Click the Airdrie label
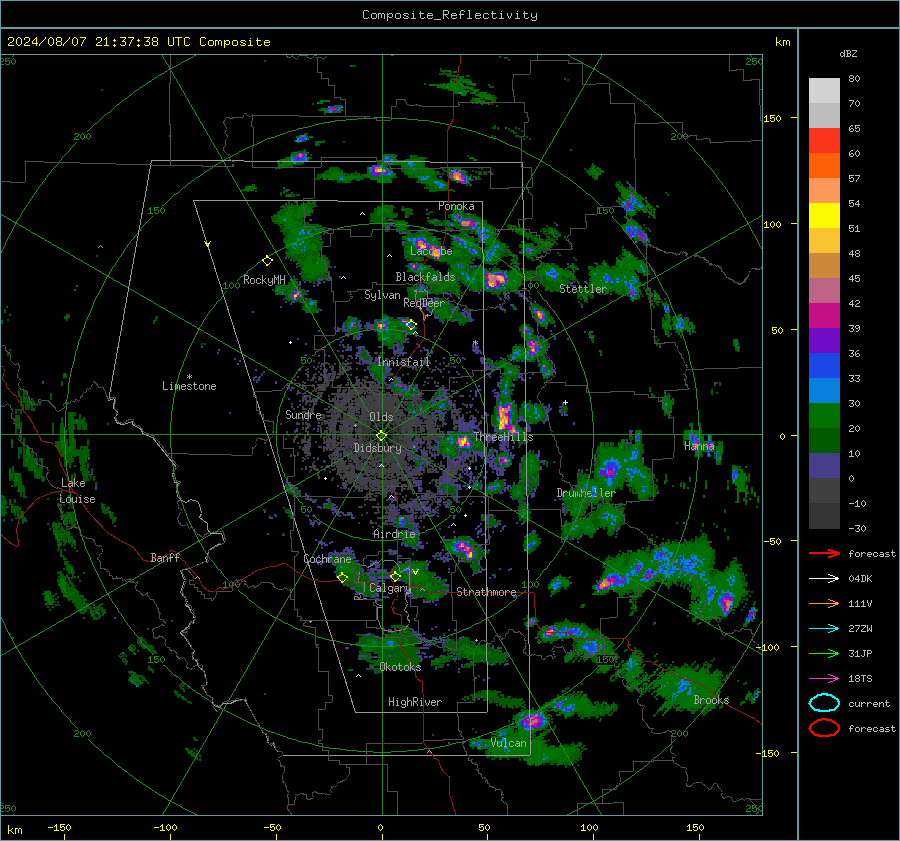Screen dimensions: 900x841 click(394, 534)
